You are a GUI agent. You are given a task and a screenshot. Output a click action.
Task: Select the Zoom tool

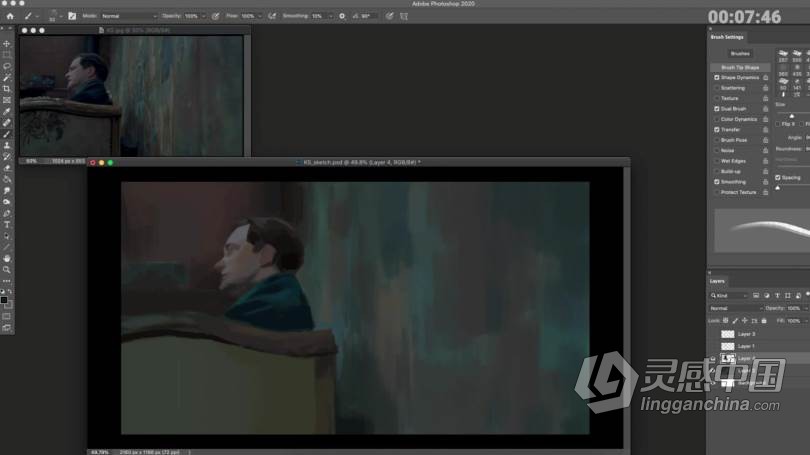coord(7,270)
